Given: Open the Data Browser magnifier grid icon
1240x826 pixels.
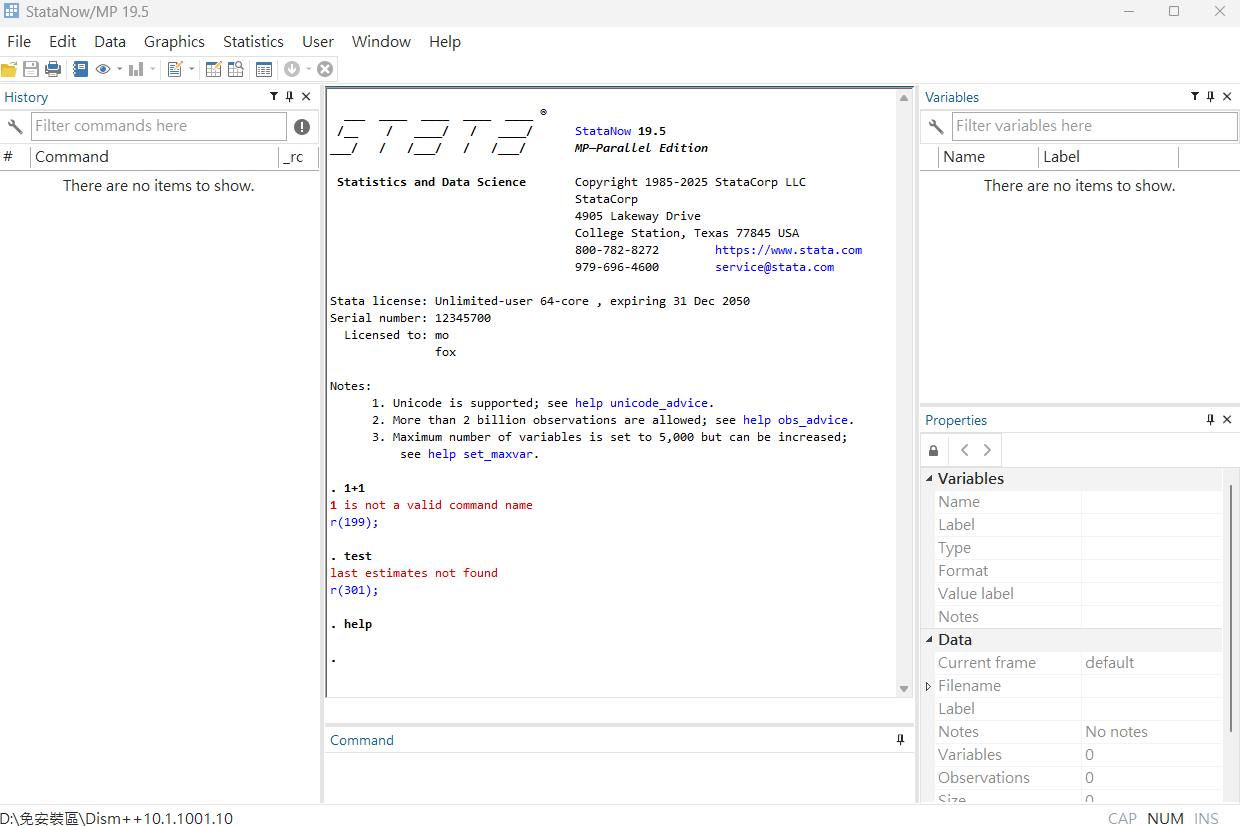Looking at the screenshot, I should [x=236, y=69].
